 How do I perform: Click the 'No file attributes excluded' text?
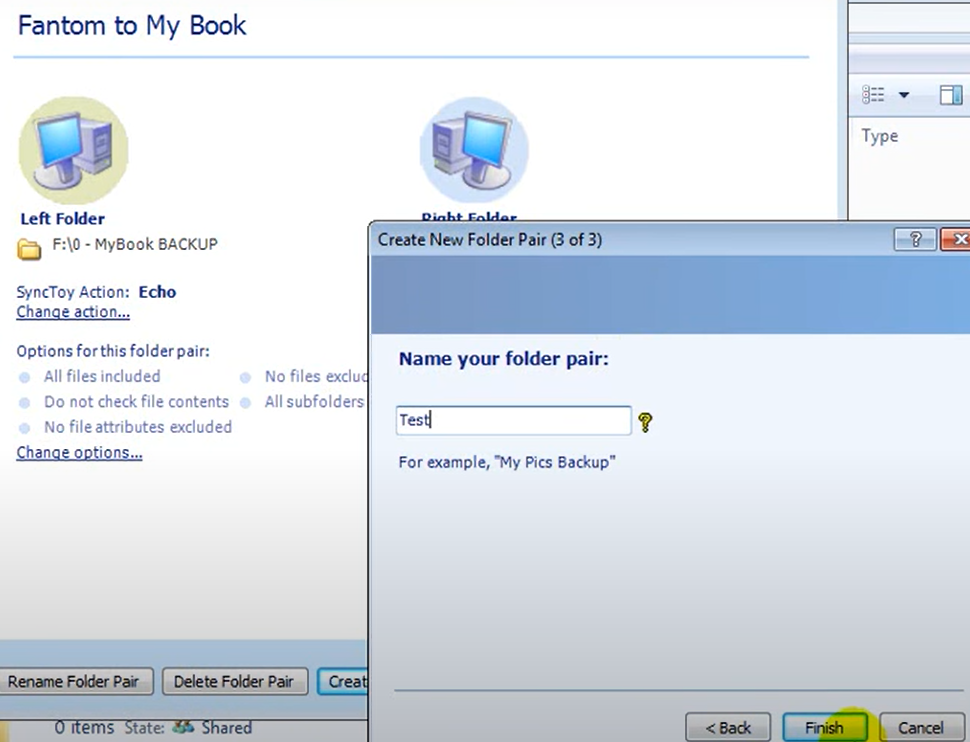pyautogui.click(x=138, y=427)
